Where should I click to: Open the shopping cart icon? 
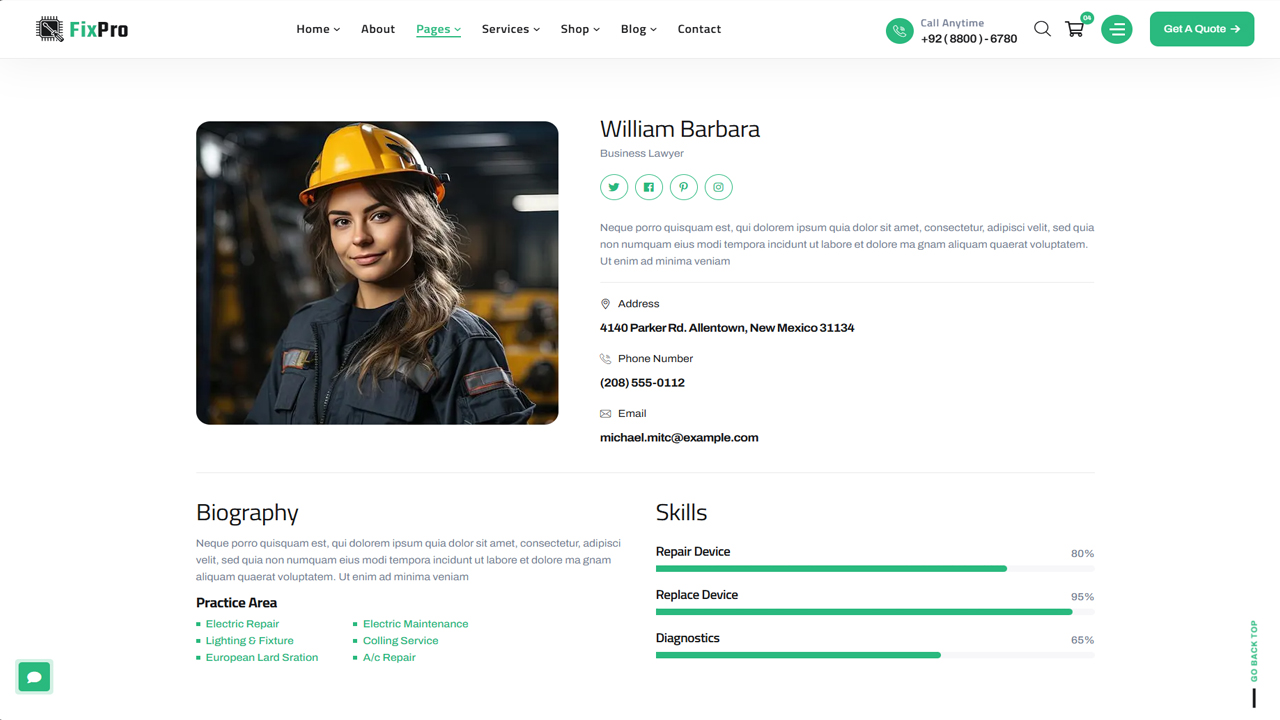pos(1075,29)
